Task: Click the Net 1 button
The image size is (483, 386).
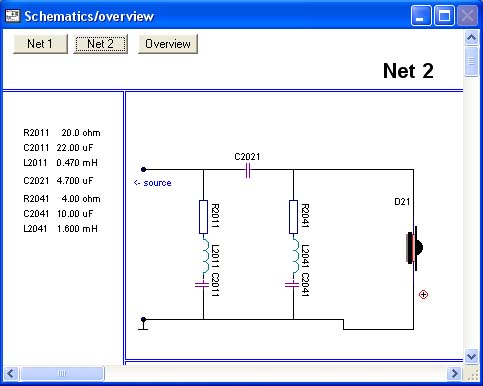Action: coord(40,44)
